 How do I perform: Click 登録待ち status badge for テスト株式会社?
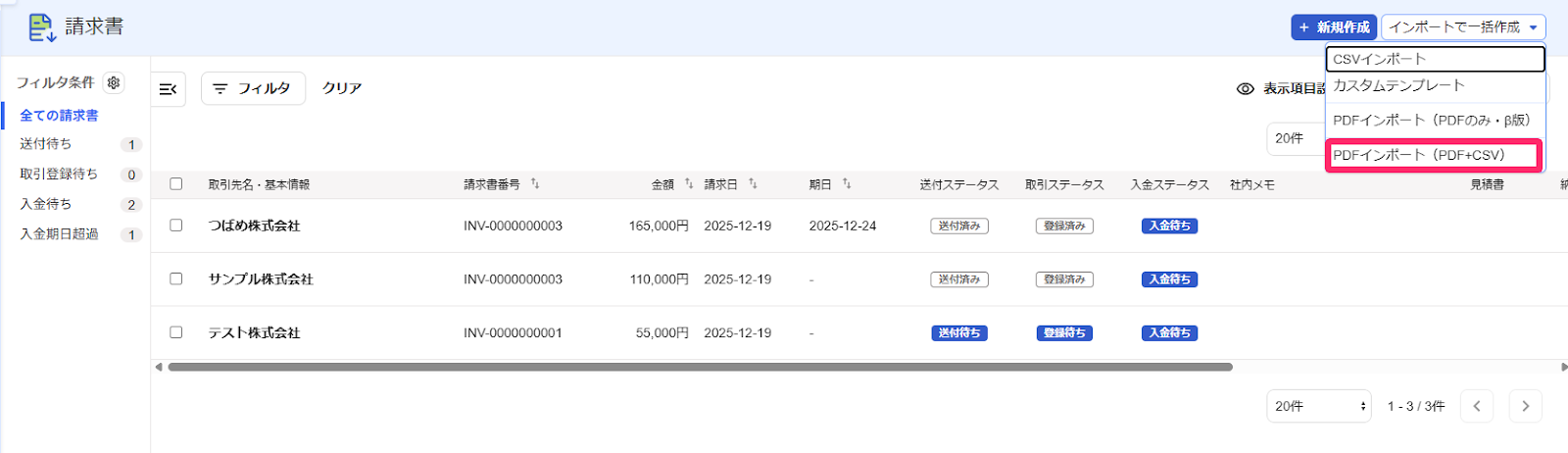[1064, 332]
